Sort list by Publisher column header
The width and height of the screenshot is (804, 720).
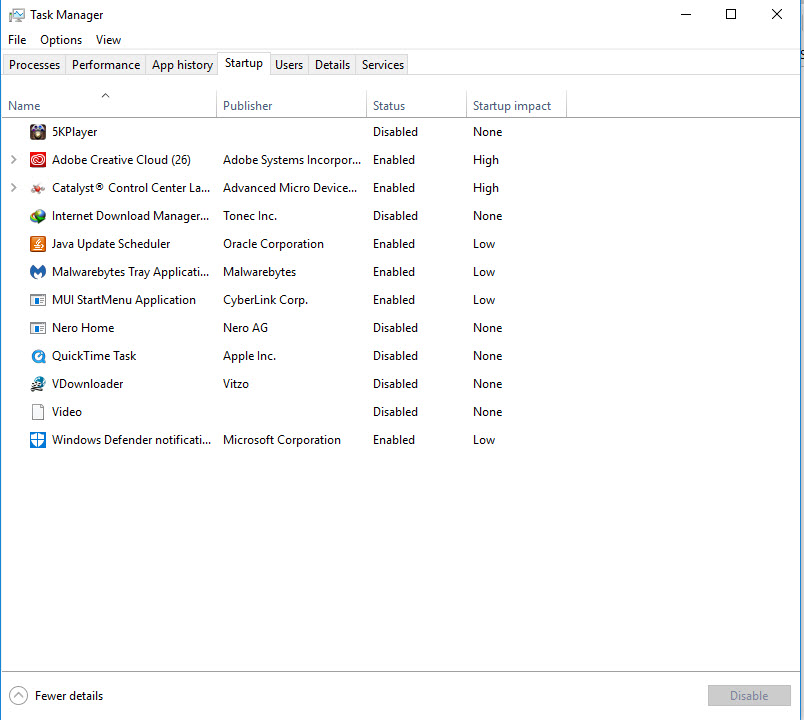tap(248, 106)
